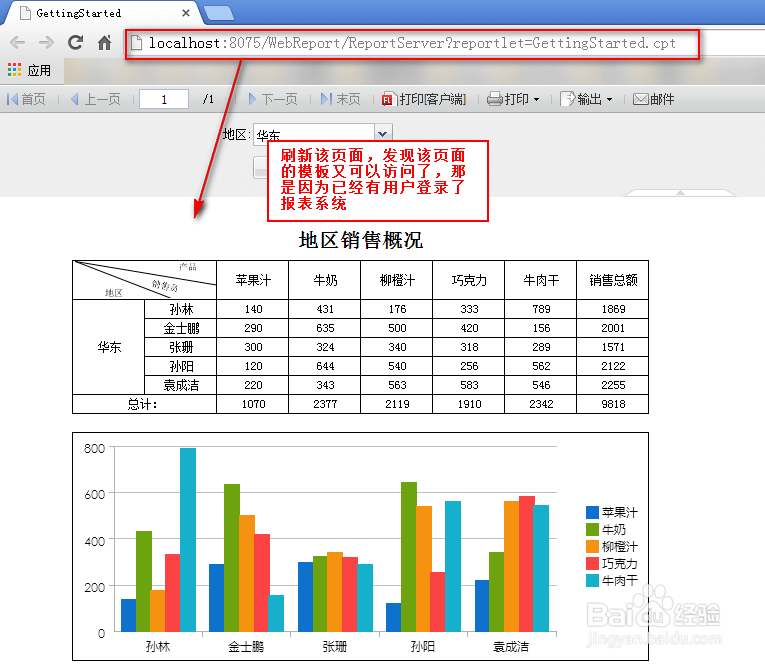Click the page number input field
The width and height of the screenshot is (765, 666).
click(x=164, y=100)
